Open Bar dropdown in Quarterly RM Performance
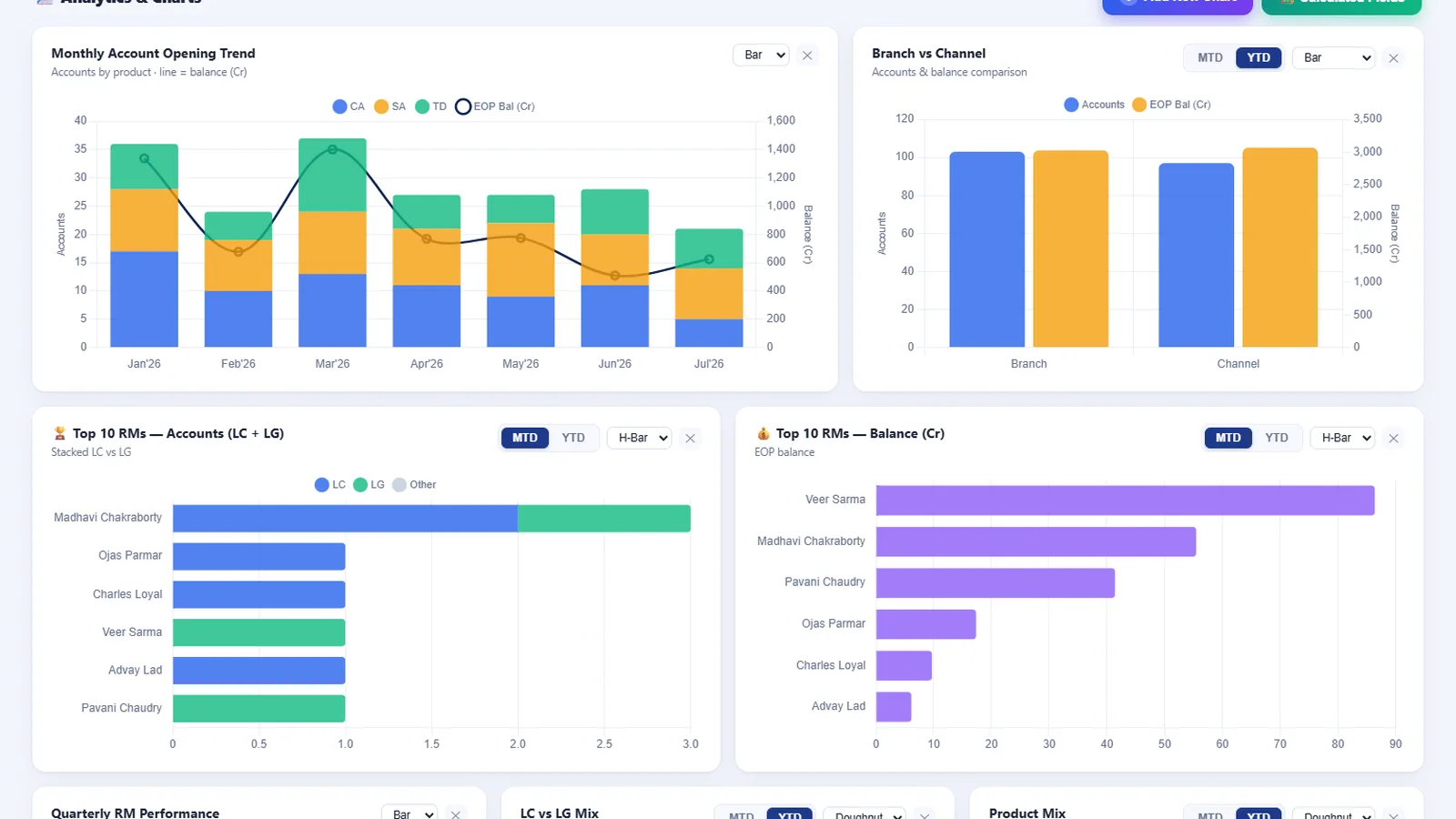The height and width of the screenshot is (819, 1456). coord(409,814)
